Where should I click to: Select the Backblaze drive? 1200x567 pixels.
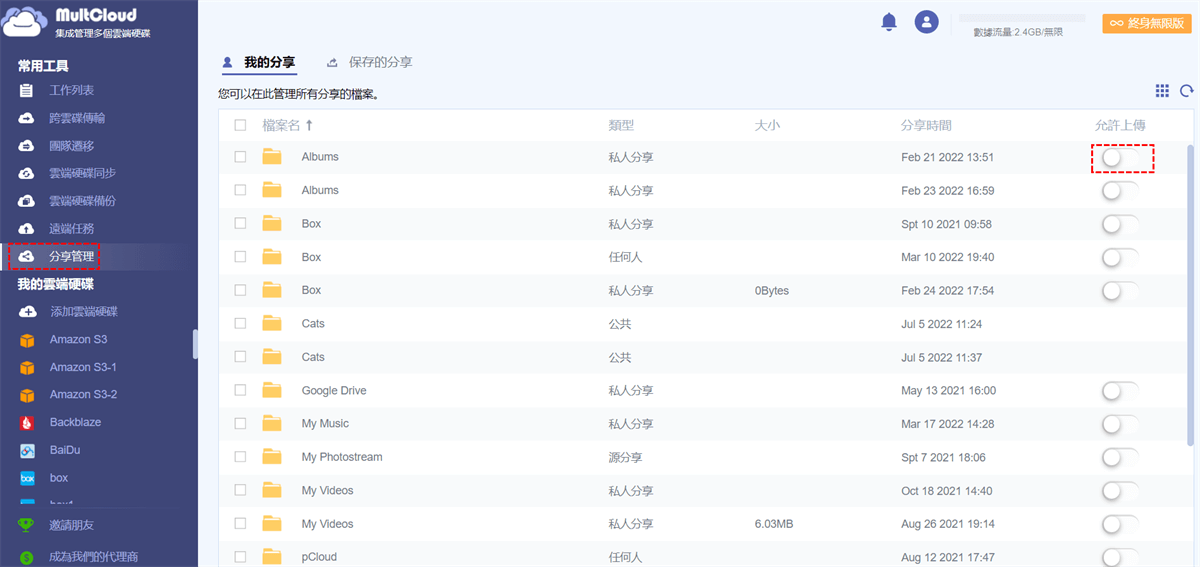pos(75,422)
